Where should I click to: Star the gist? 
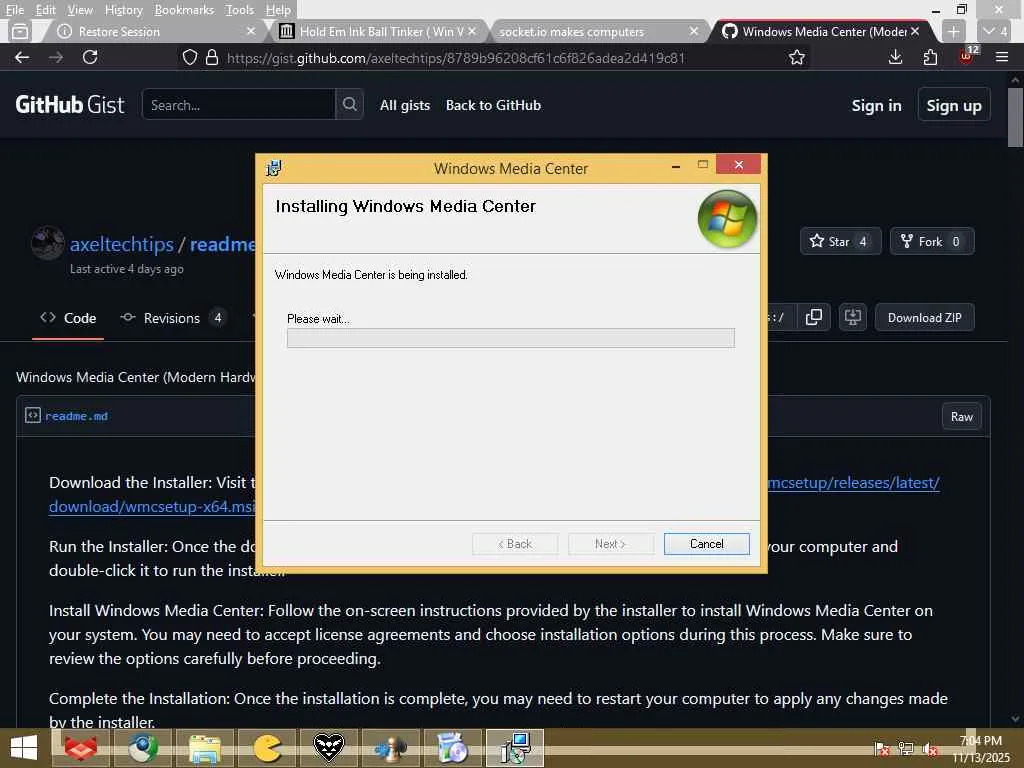coord(840,241)
